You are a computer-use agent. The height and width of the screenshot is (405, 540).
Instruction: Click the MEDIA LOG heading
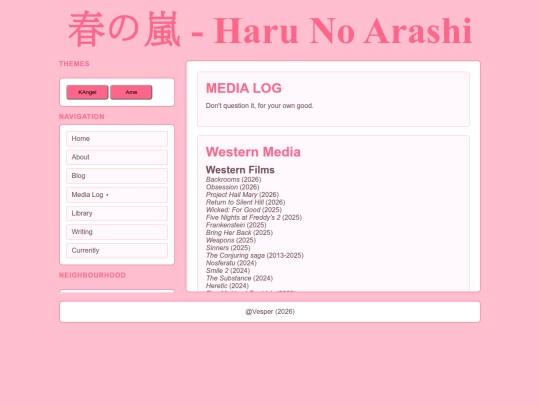coord(243,88)
